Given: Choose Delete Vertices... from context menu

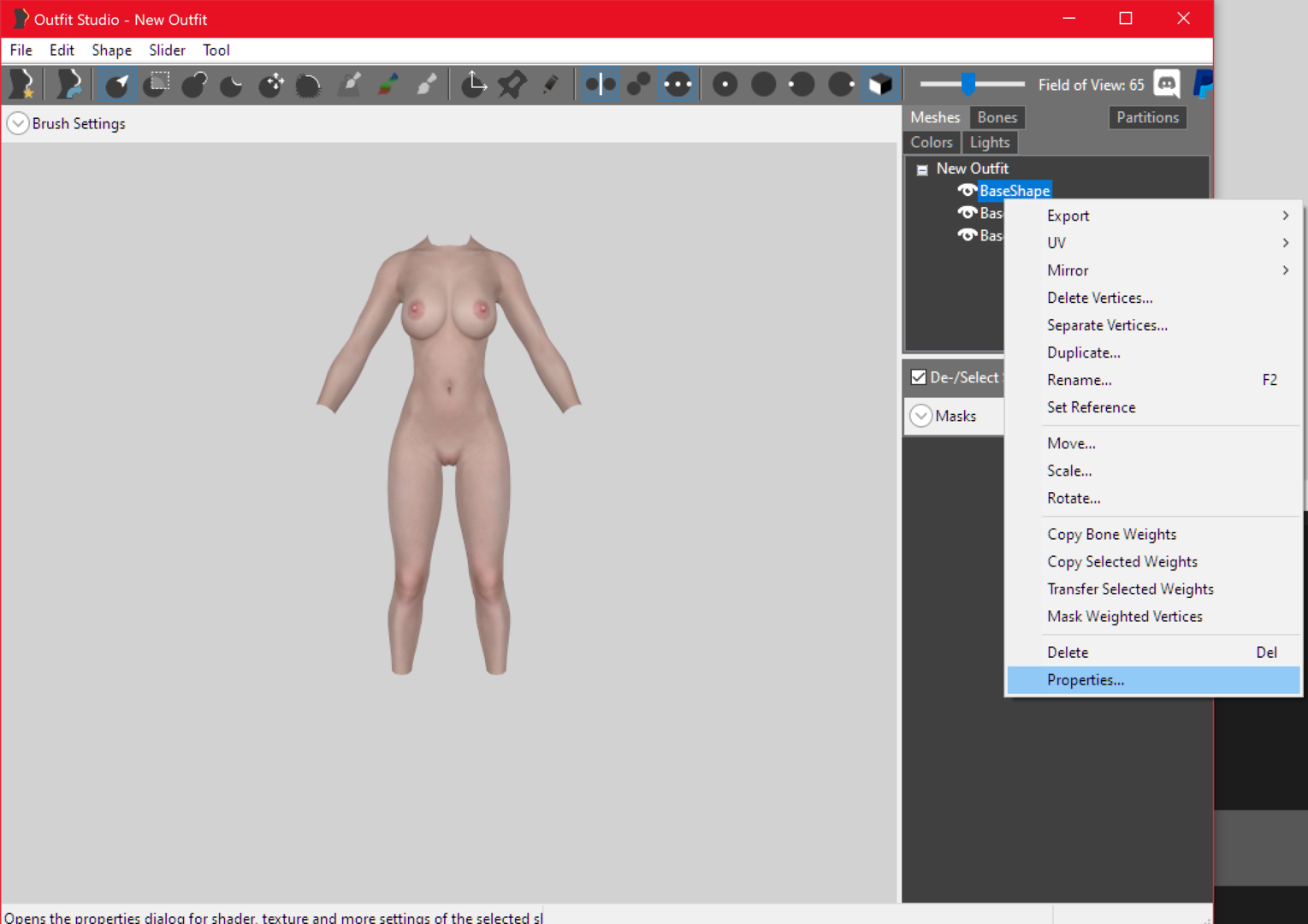Looking at the screenshot, I should (x=1153, y=298).
